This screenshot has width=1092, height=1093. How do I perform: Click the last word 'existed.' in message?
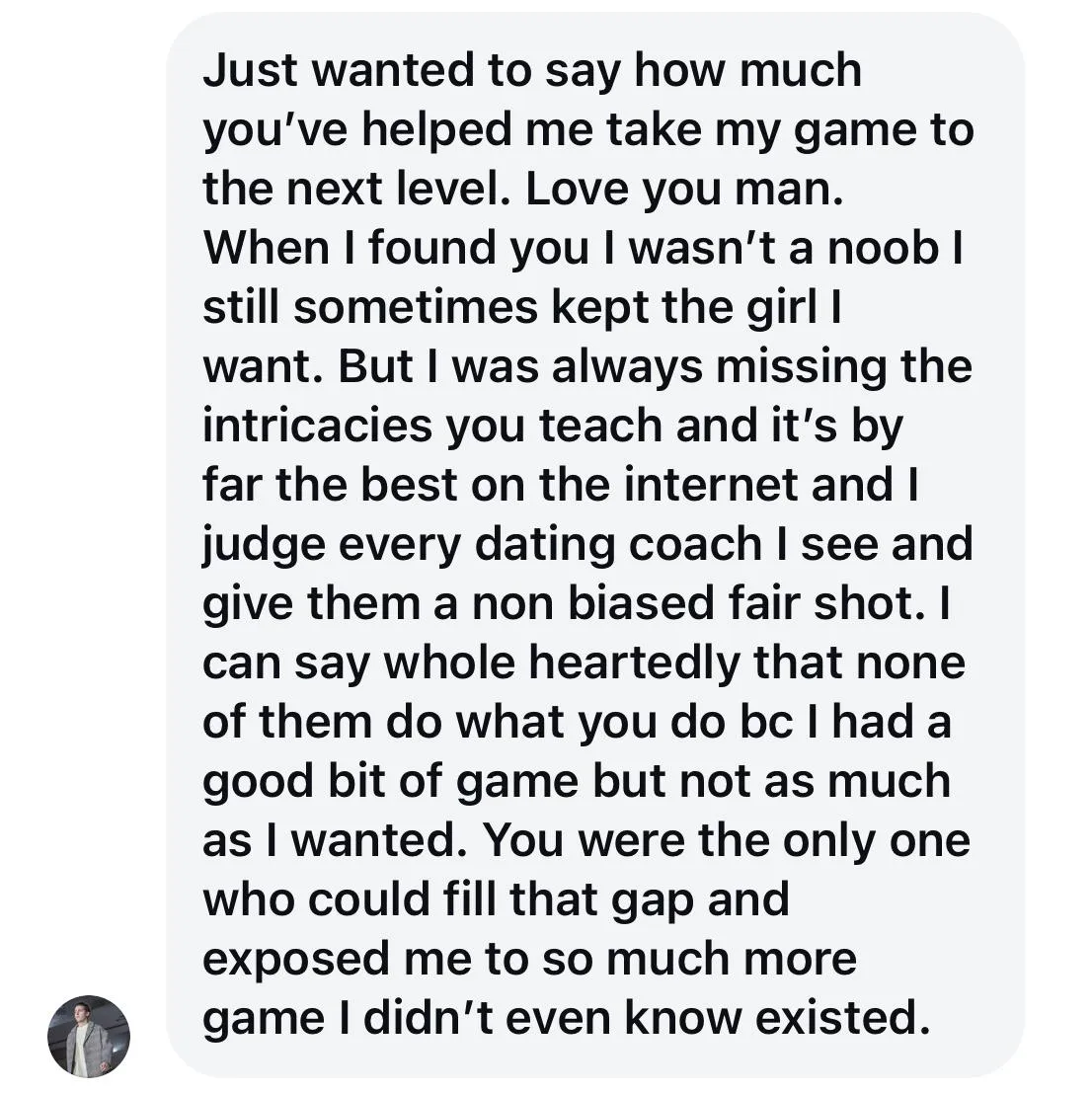(843, 1018)
